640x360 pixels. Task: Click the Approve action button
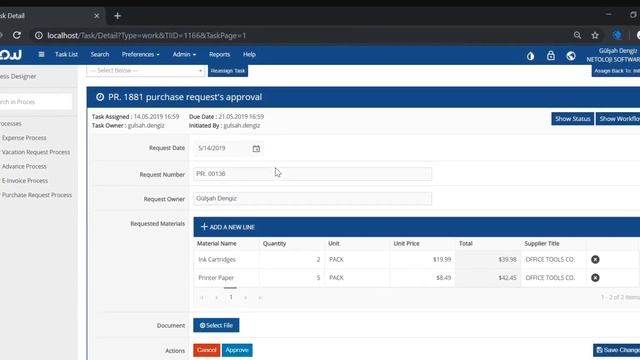tap(237, 350)
